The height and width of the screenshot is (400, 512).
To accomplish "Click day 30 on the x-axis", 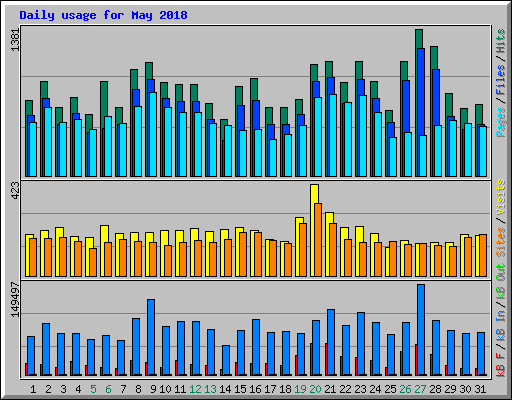I will (x=465, y=389).
